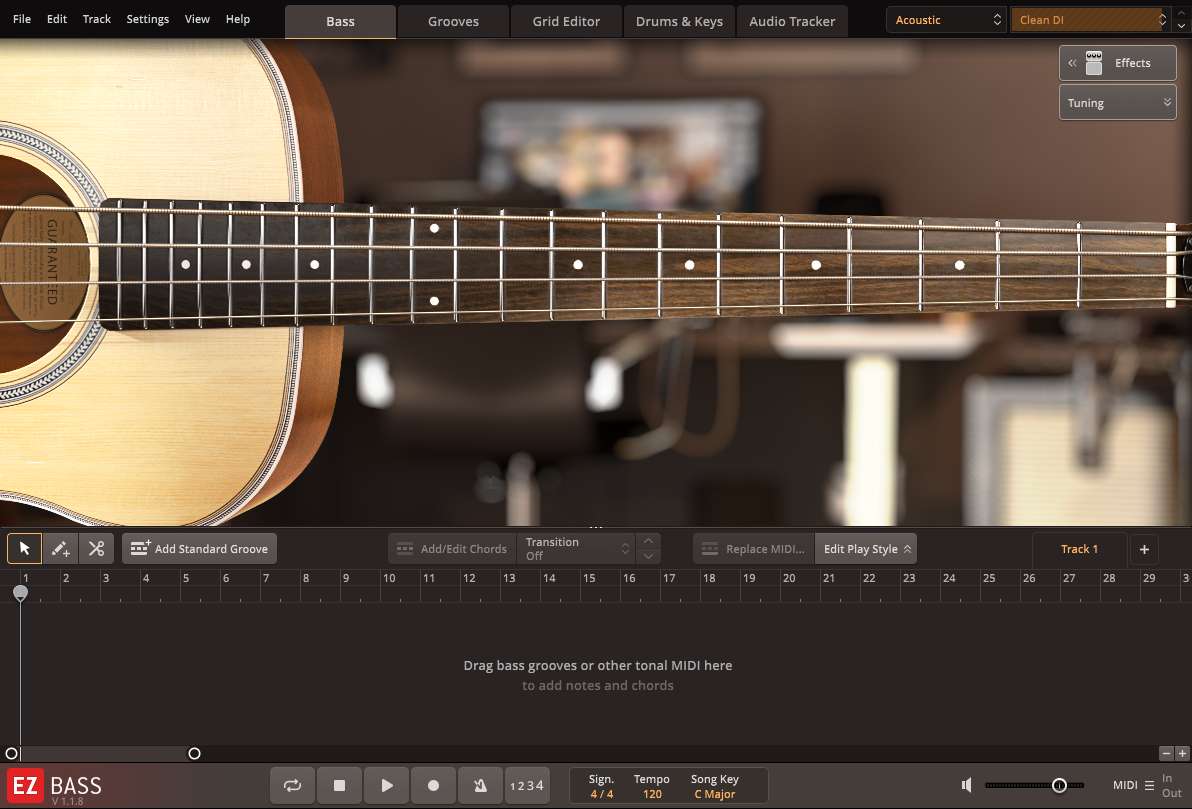Click the stop button
This screenshot has height=809, width=1192.
coord(339,785)
